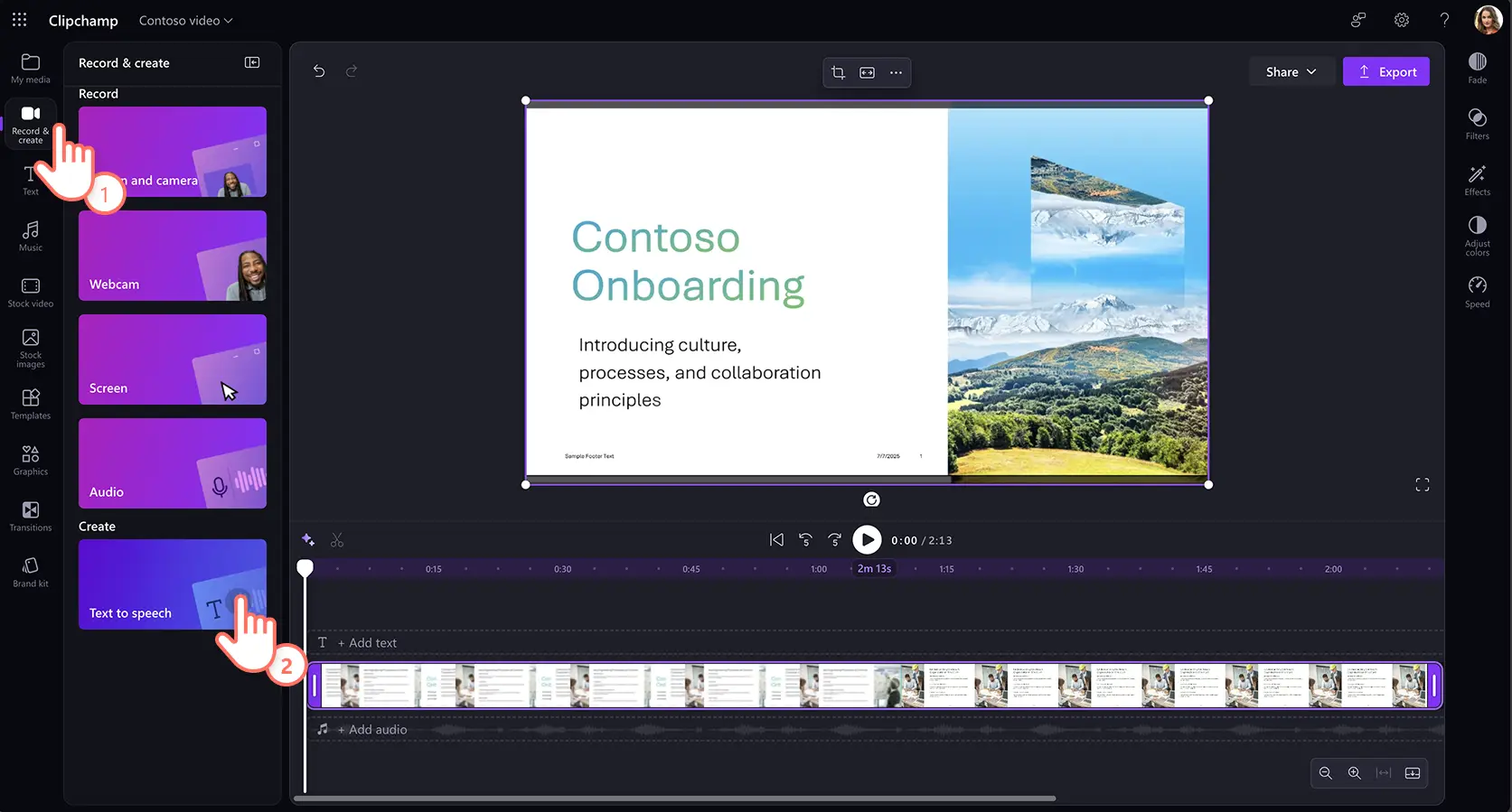This screenshot has height=812, width=1512.
Task: Zoom out the timeline
Action: (x=1326, y=773)
